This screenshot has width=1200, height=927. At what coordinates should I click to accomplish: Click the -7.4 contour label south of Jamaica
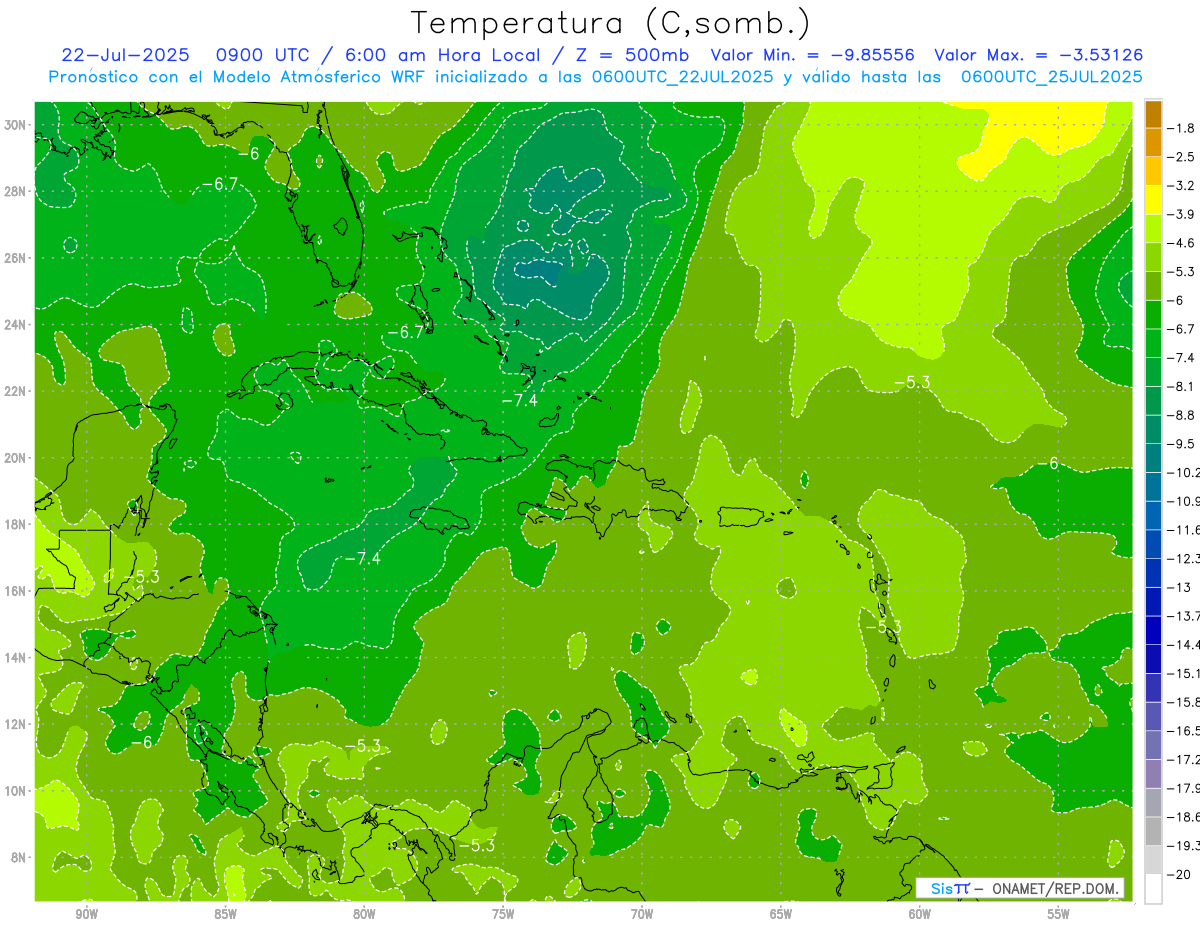(362, 558)
